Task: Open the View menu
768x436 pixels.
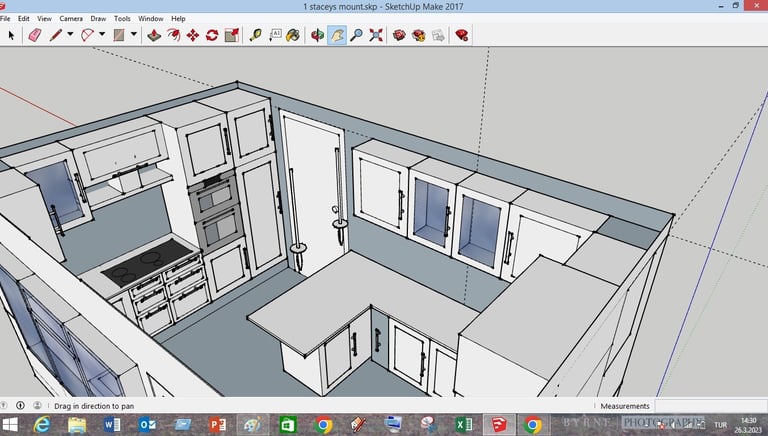Action: pos(44,19)
